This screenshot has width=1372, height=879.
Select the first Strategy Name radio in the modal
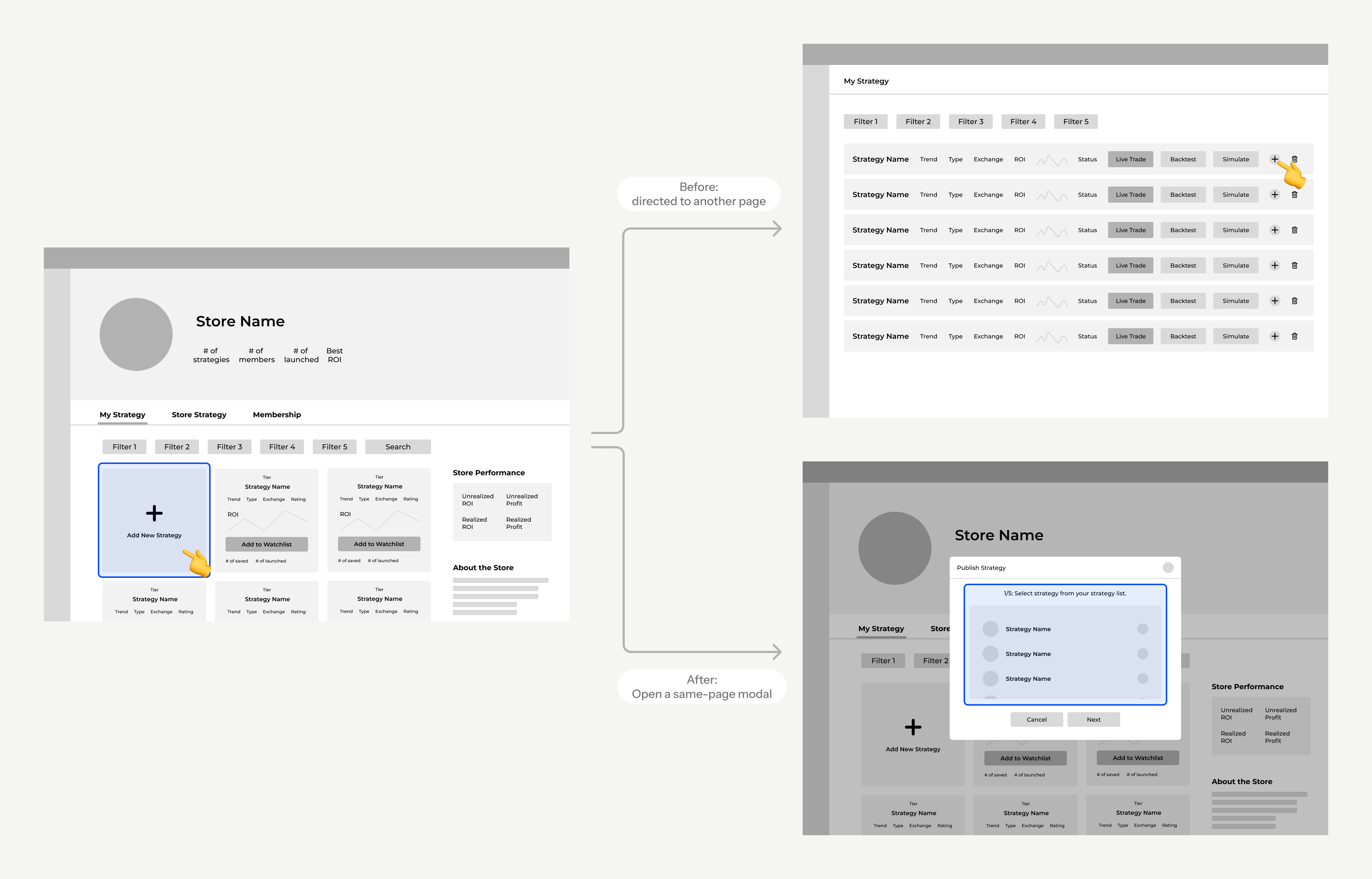1142,629
